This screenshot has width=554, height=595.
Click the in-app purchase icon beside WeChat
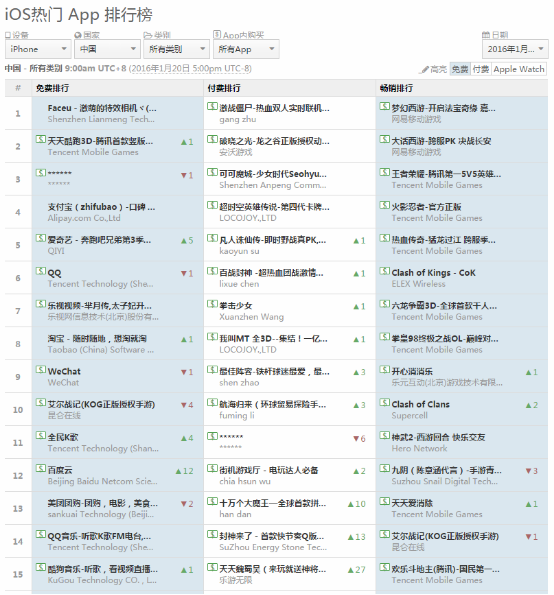point(41,370)
